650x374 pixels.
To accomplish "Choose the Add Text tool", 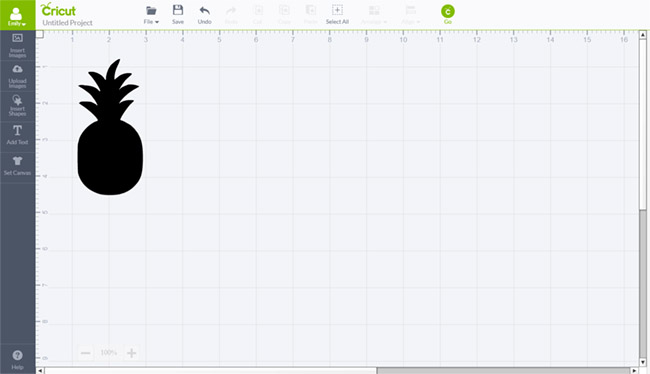I will pyautogui.click(x=17, y=135).
